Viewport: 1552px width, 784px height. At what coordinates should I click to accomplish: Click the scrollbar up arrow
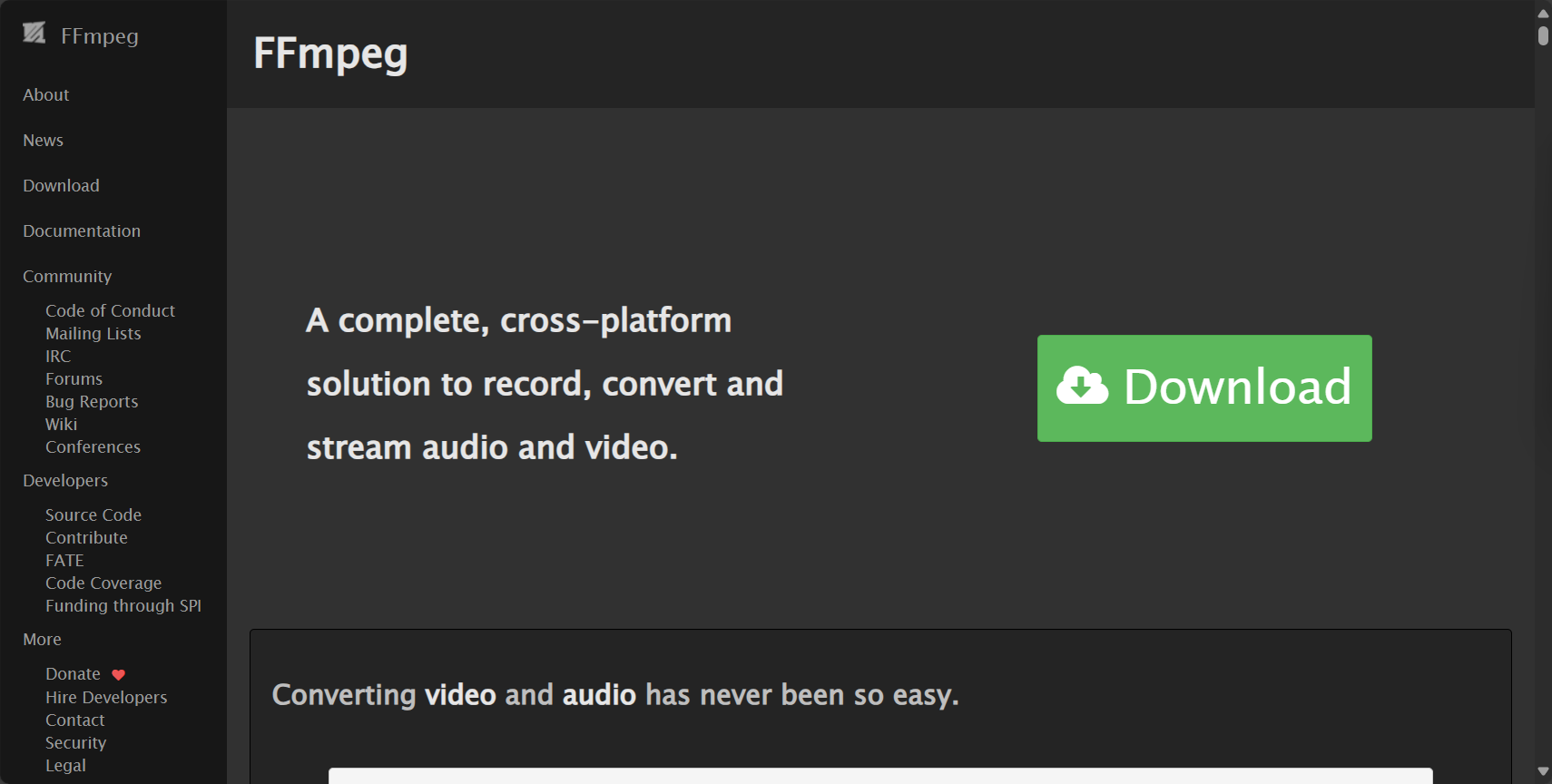1543,14
